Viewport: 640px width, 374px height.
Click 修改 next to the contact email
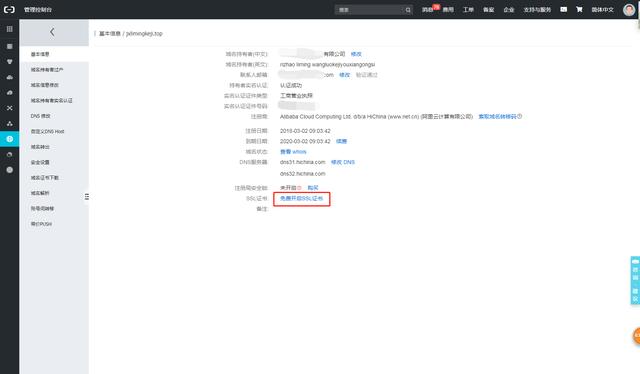click(x=344, y=75)
